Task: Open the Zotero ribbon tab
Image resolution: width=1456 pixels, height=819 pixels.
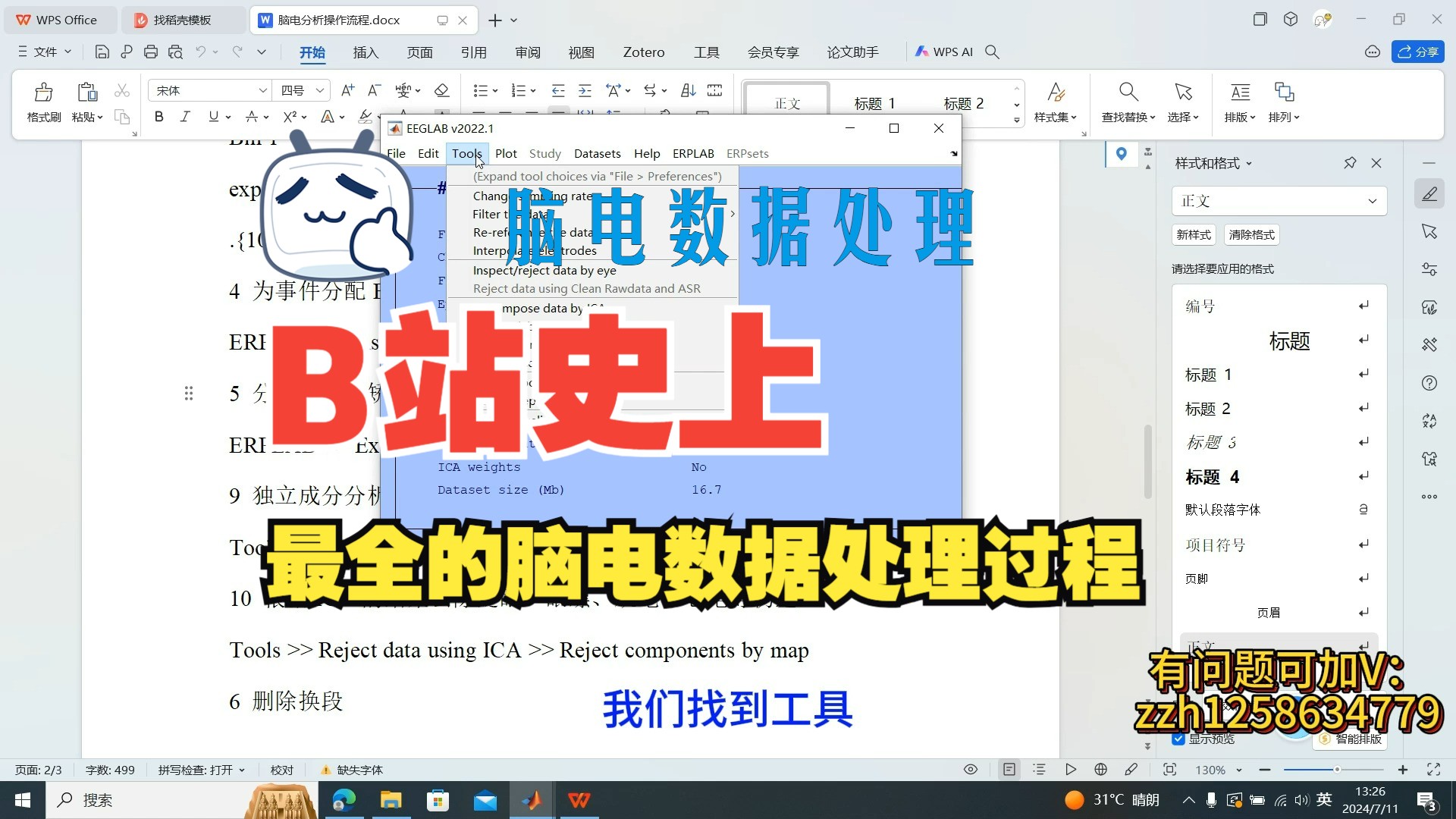Action: click(x=644, y=52)
